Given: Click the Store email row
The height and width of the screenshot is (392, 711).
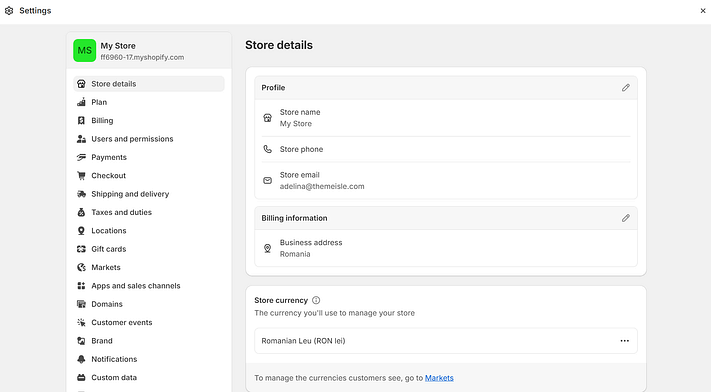Looking at the screenshot, I should 446,181.
